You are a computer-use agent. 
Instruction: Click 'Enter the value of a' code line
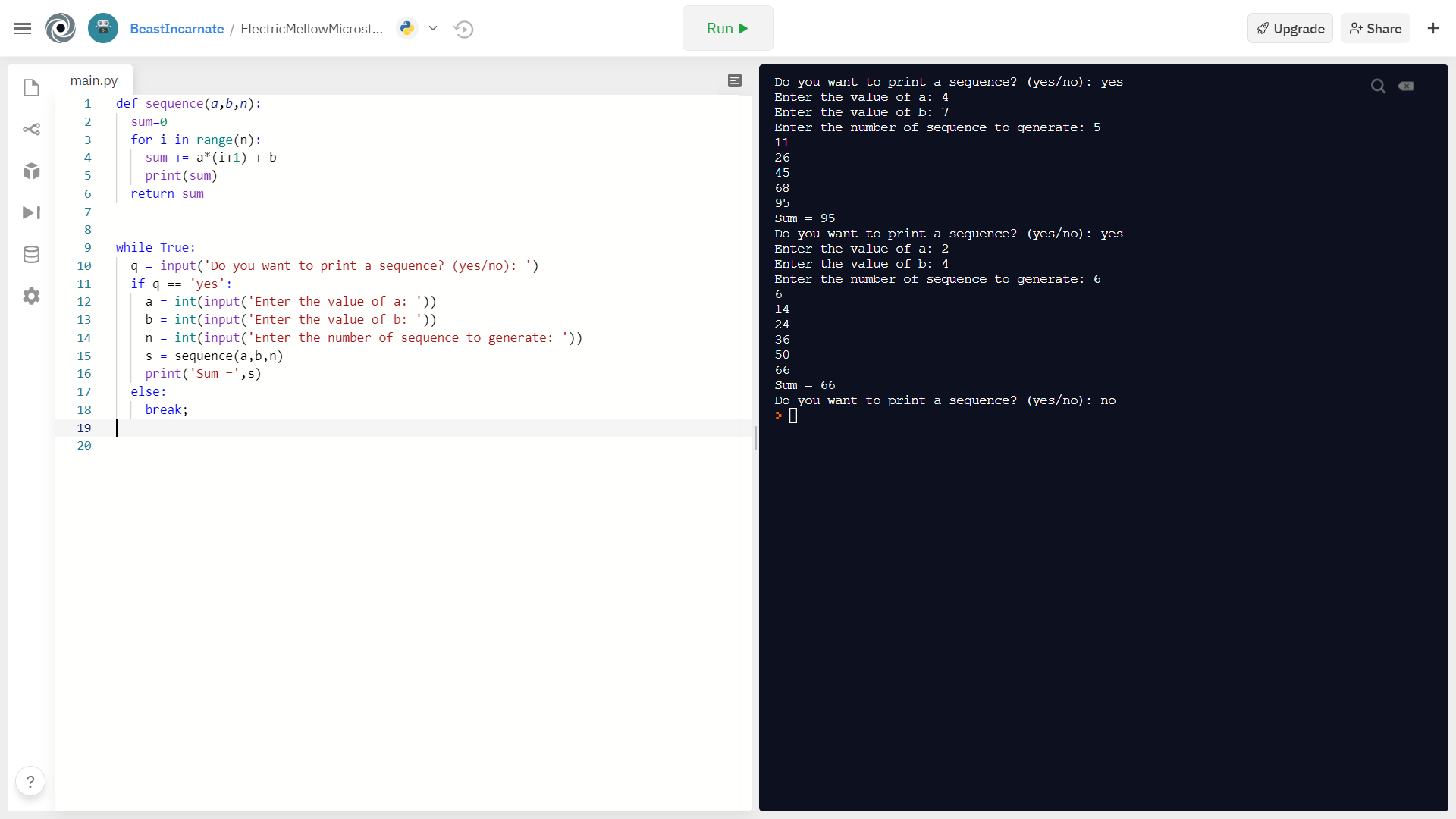[291, 302]
